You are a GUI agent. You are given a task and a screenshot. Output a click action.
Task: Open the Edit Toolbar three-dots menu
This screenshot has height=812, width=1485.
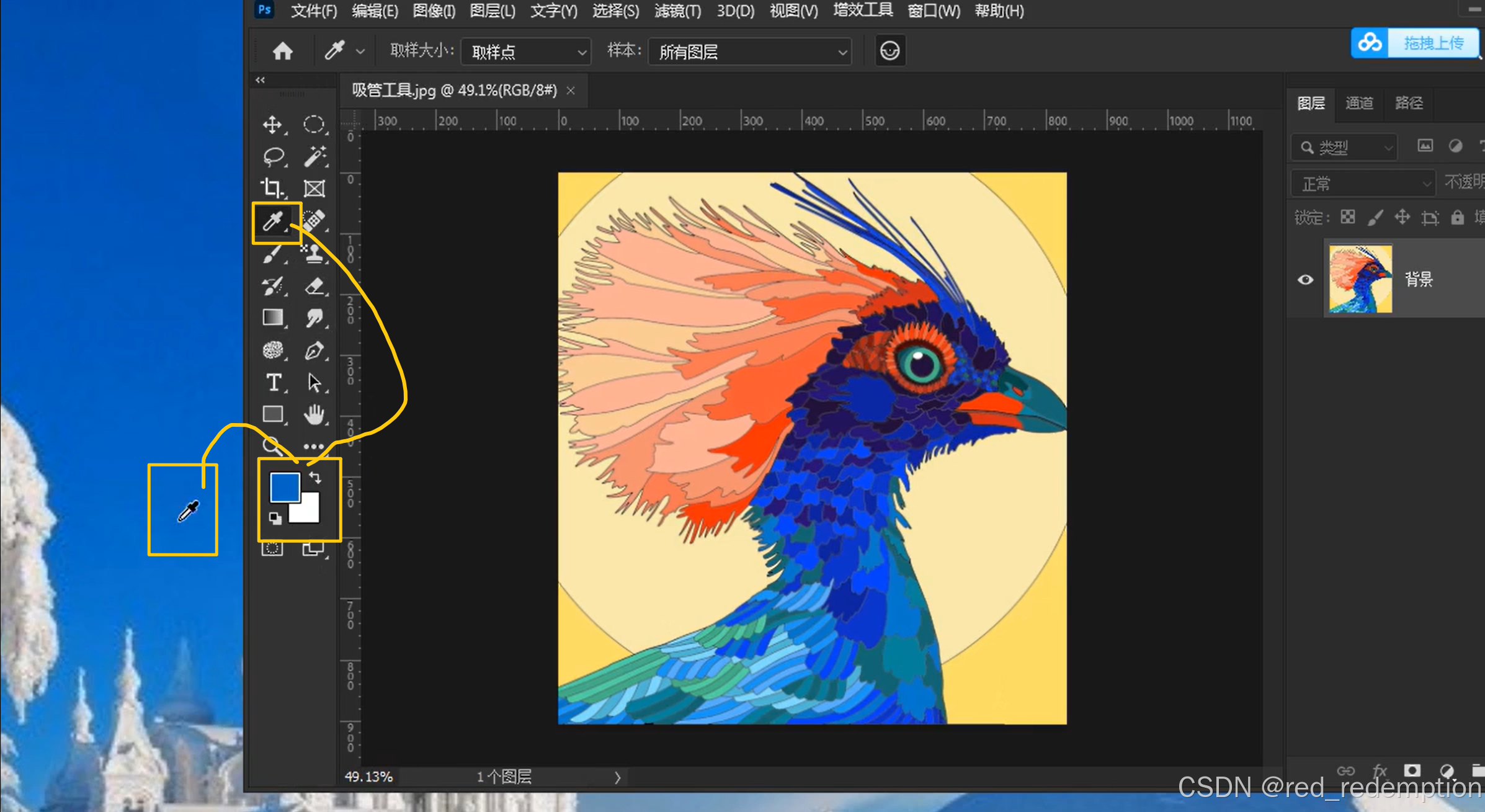314,446
